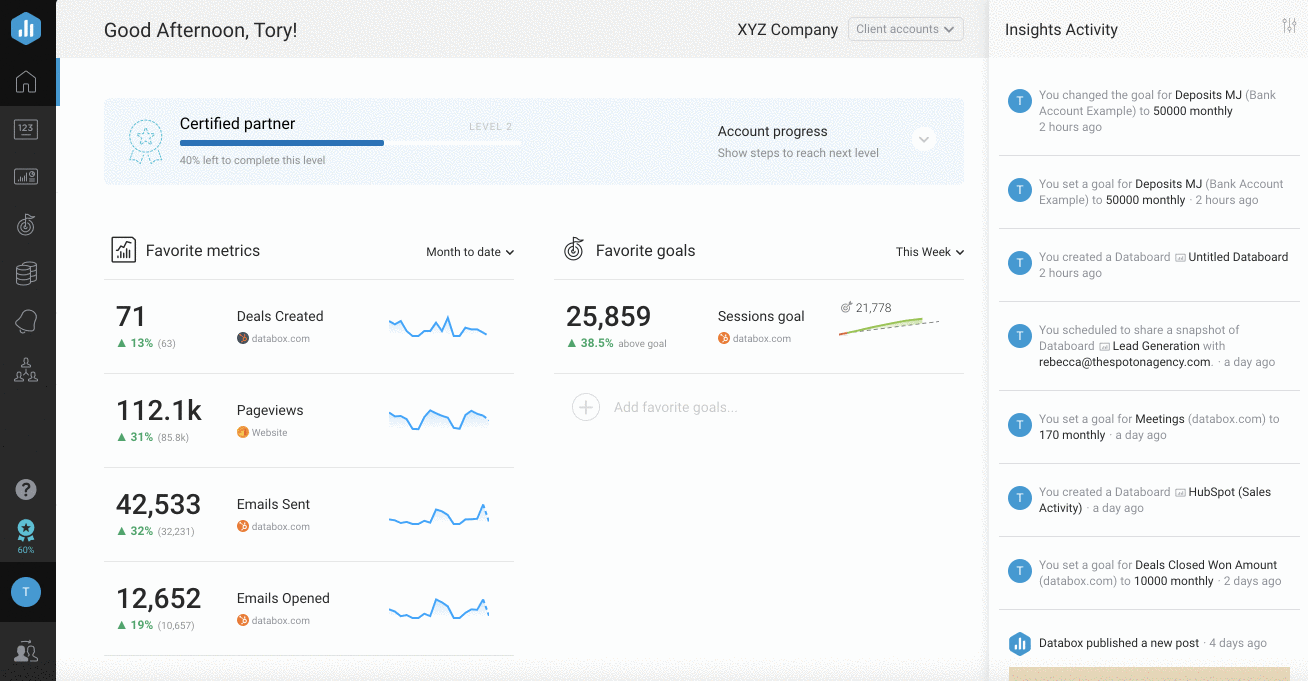Open Tory's profile avatar
The width and height of the screenshot is (1308, 681).
click(x=27, y=592)
